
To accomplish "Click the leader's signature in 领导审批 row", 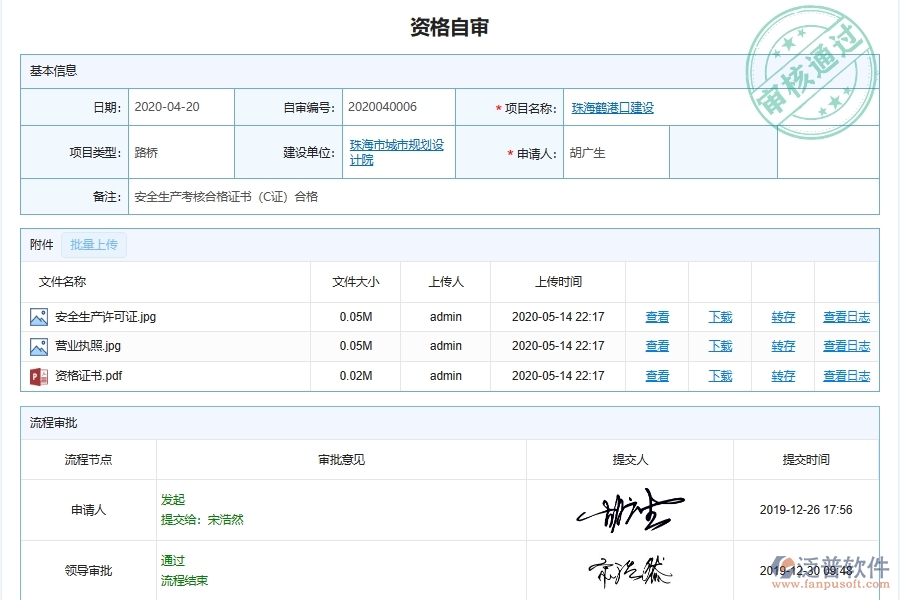I will point(630,570).
